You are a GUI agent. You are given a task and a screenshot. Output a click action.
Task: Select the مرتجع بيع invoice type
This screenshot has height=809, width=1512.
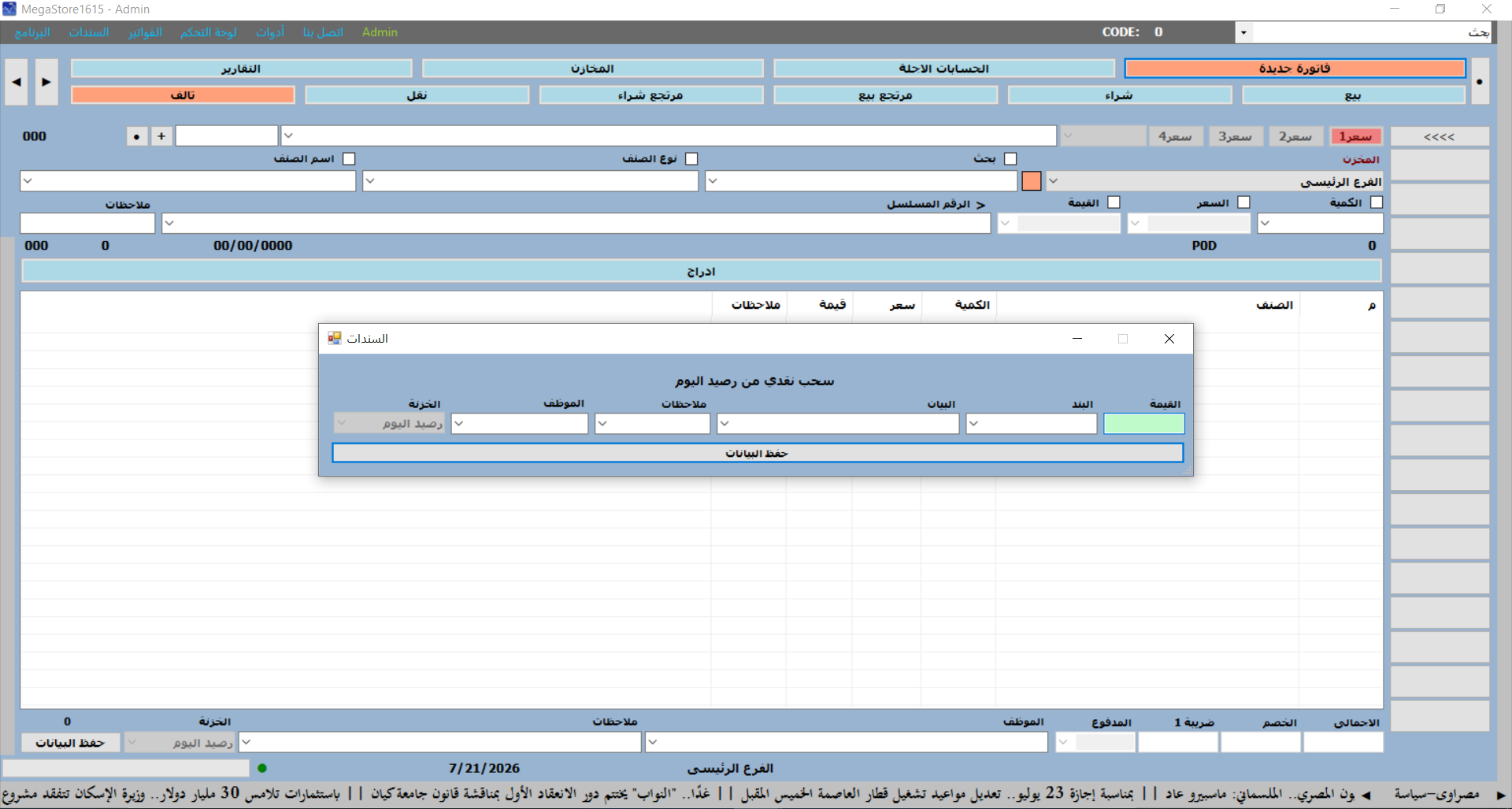pyautogui.click(x=885, y=95)
